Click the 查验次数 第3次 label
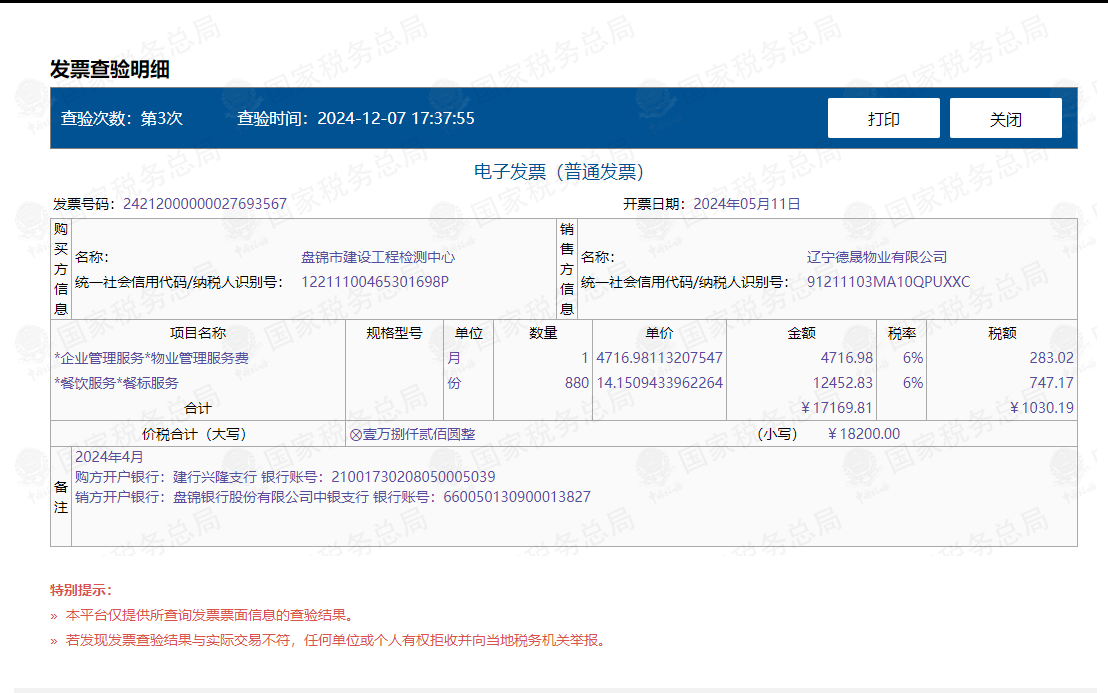This screenshot has width=1108, height=693. (122, 118)
